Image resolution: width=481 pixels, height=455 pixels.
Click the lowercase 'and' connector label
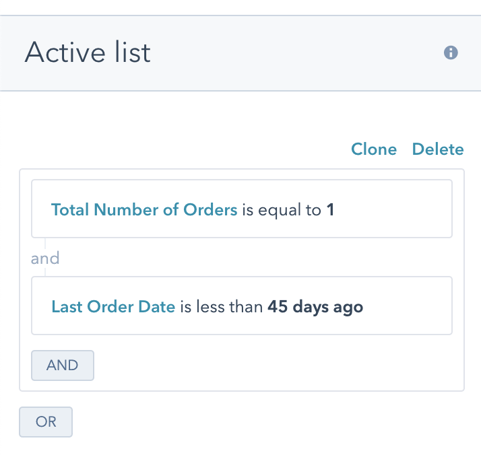point(45,258)
